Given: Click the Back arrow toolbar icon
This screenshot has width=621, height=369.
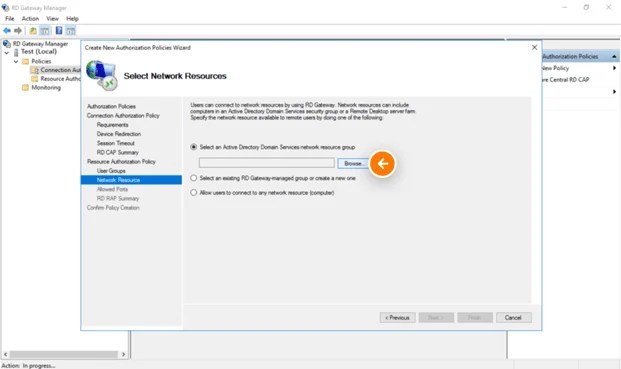Looking at the screenshot, I should point(7,30).
